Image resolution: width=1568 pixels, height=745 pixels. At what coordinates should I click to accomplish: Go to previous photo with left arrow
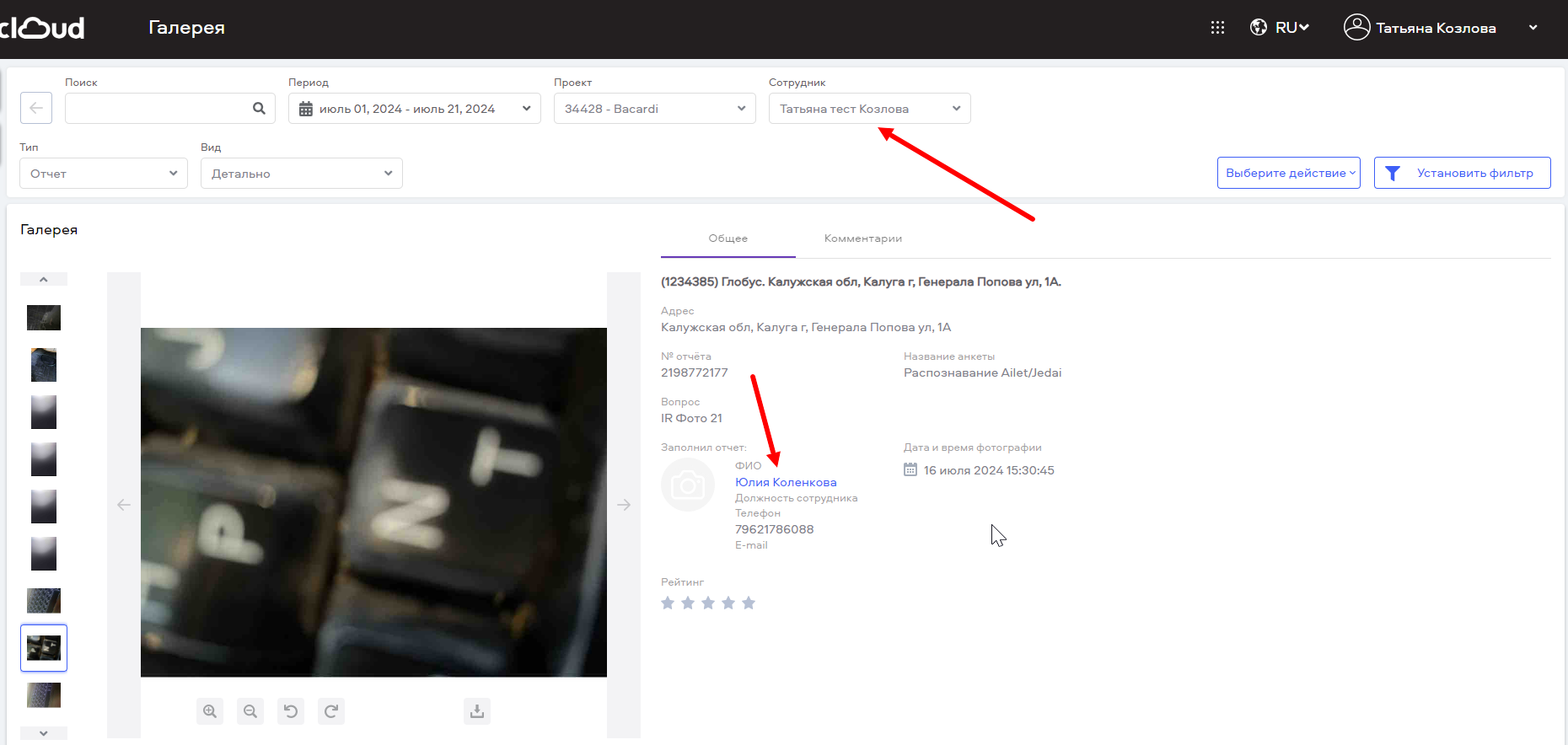click(x=124, y=505)
